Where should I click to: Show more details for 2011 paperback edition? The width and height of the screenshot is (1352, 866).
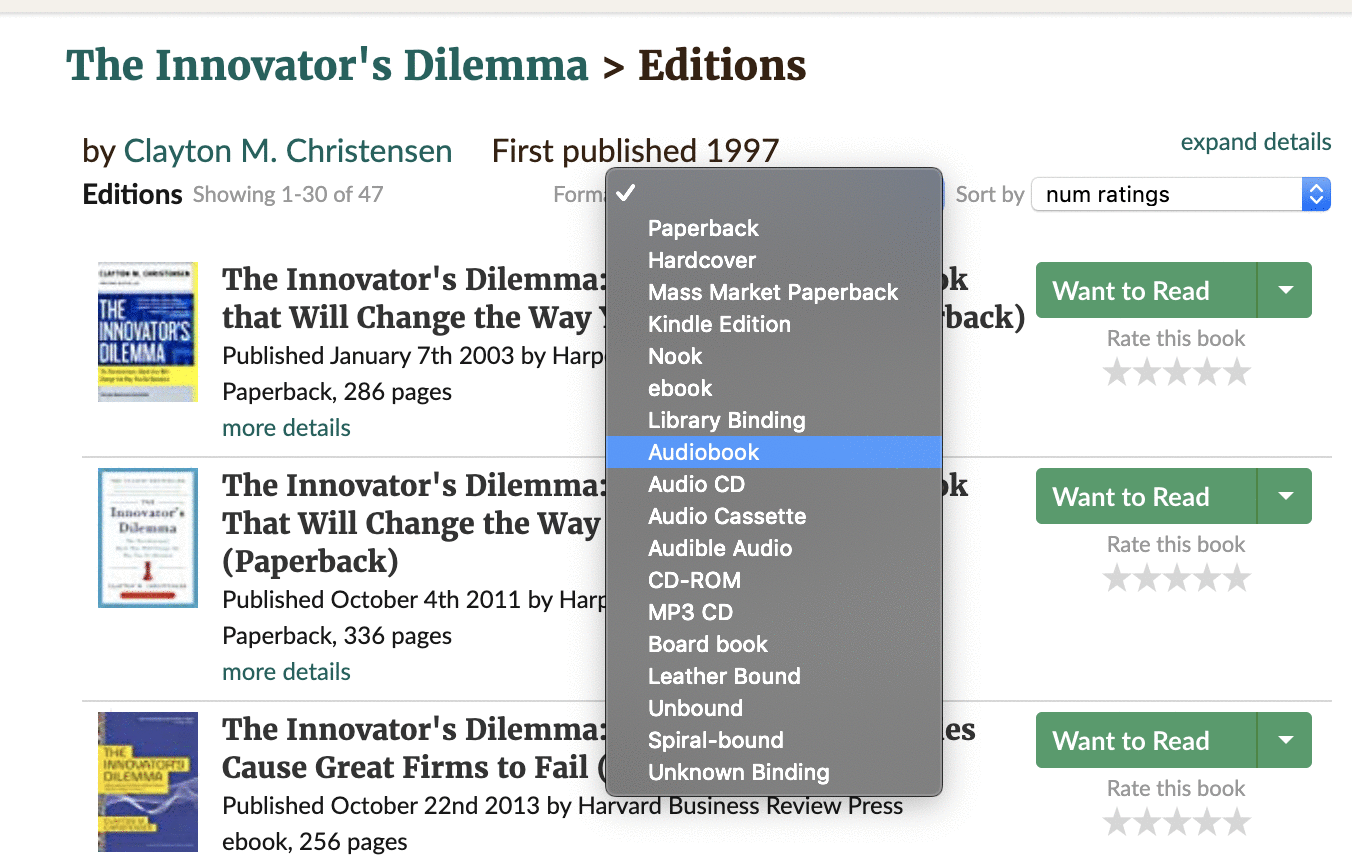(x=286, y=671)
